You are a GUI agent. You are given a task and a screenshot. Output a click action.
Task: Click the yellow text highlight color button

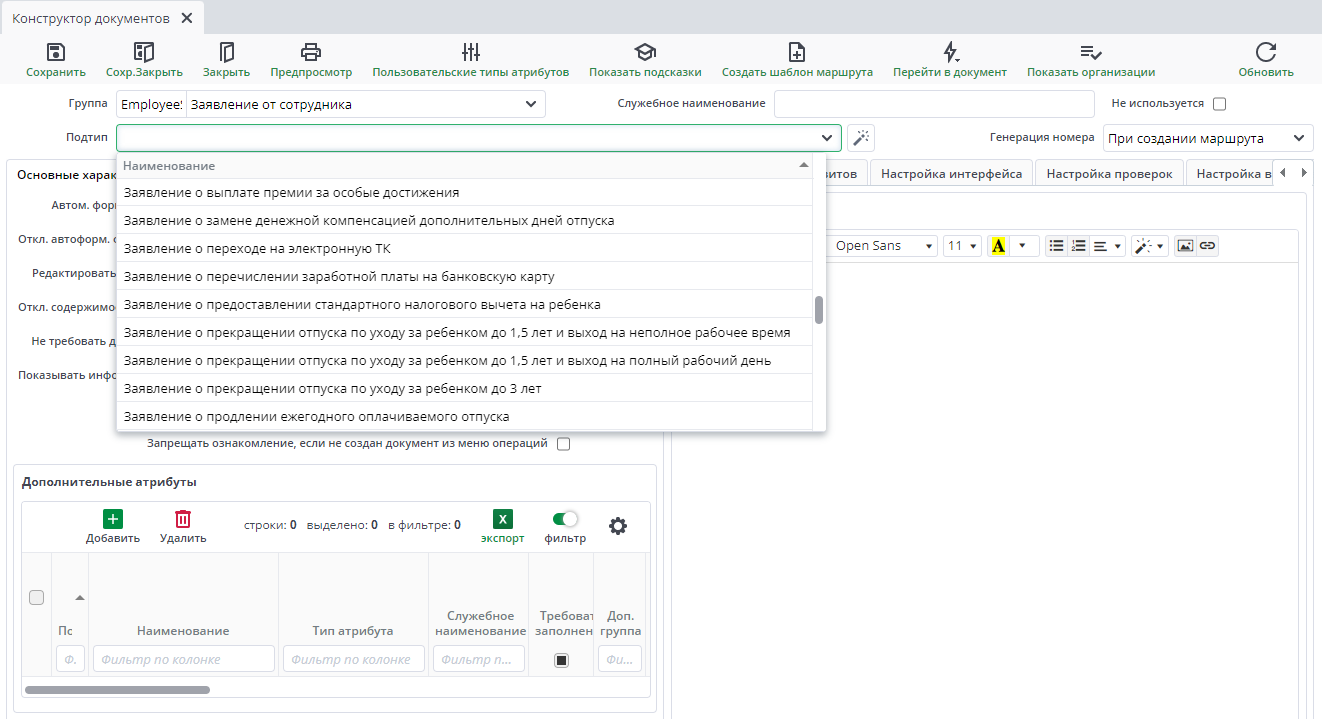[998, 246]
